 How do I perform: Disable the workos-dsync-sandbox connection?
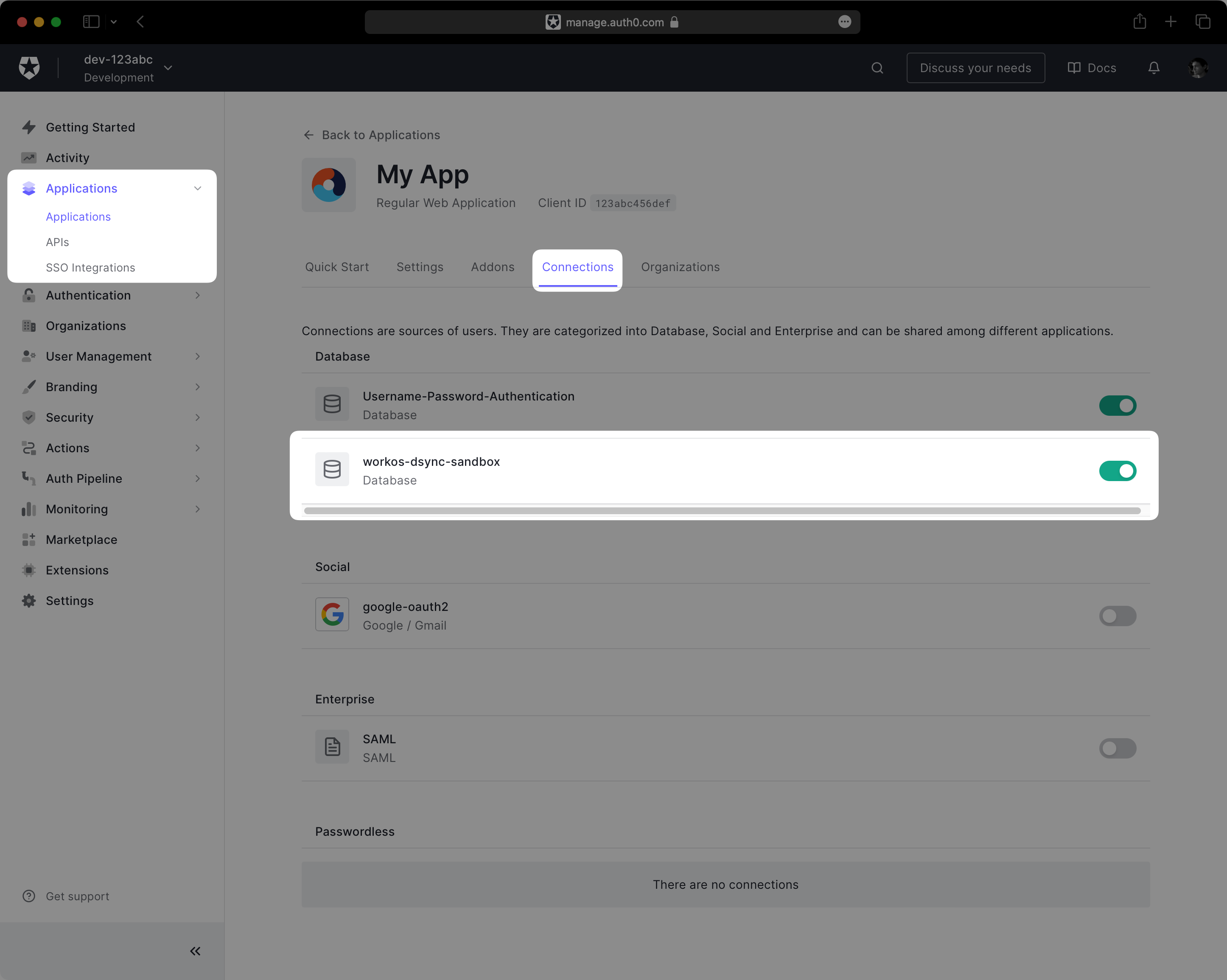pyautogui.click(x=1117, y=470)
